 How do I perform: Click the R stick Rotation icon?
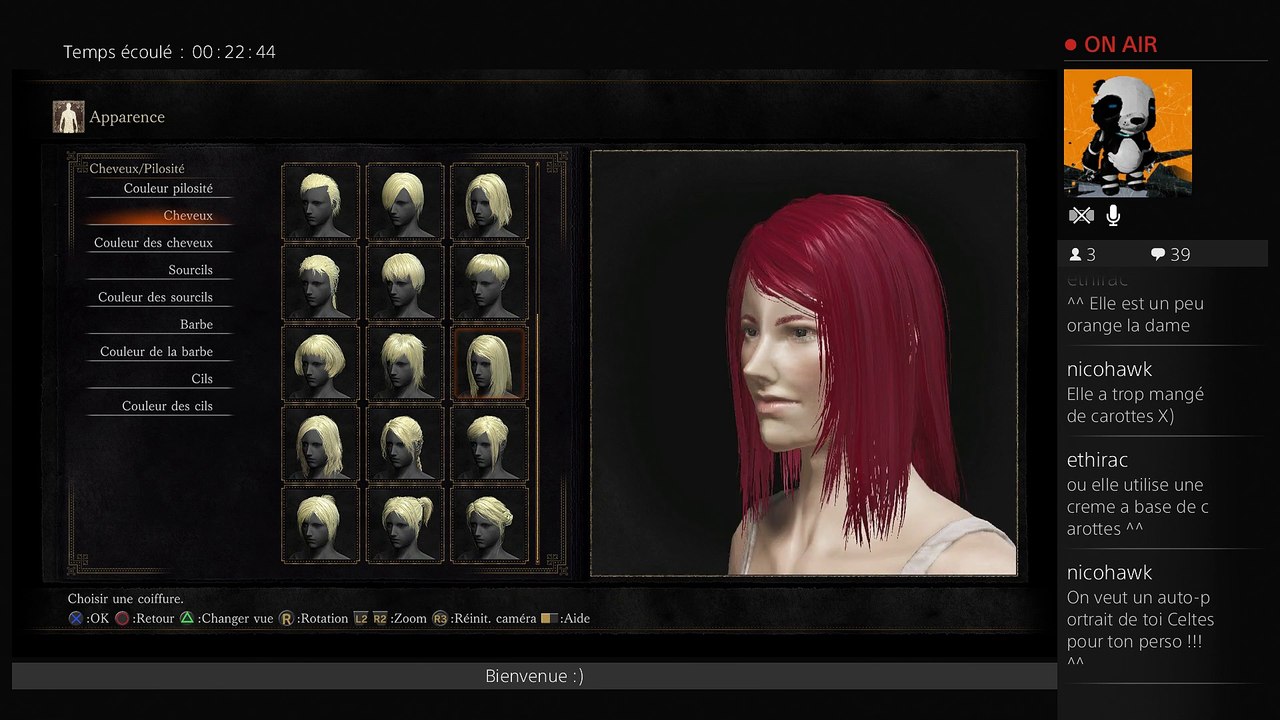point(286,618)
